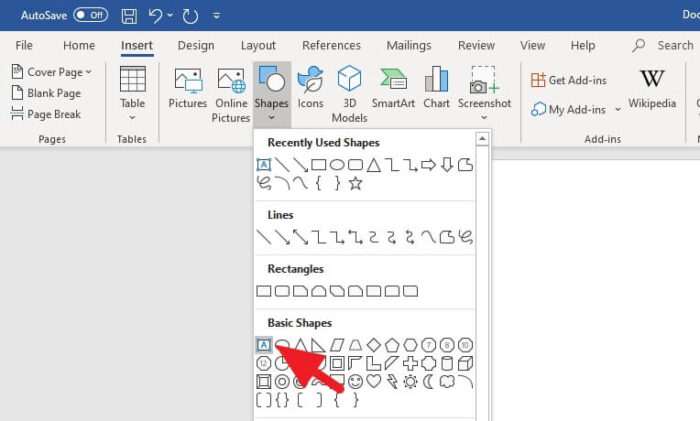Select the 5-point Star shape
Image resolution: width=700 pixels, height=421 pixels.
click(355, 183)
